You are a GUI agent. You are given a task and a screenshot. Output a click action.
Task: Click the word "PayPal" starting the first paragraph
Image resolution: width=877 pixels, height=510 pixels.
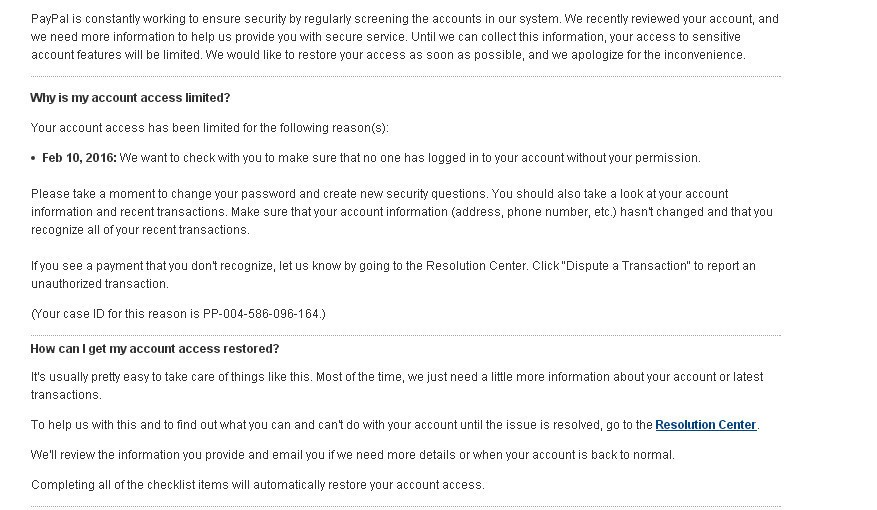click(x=48, y=19)
